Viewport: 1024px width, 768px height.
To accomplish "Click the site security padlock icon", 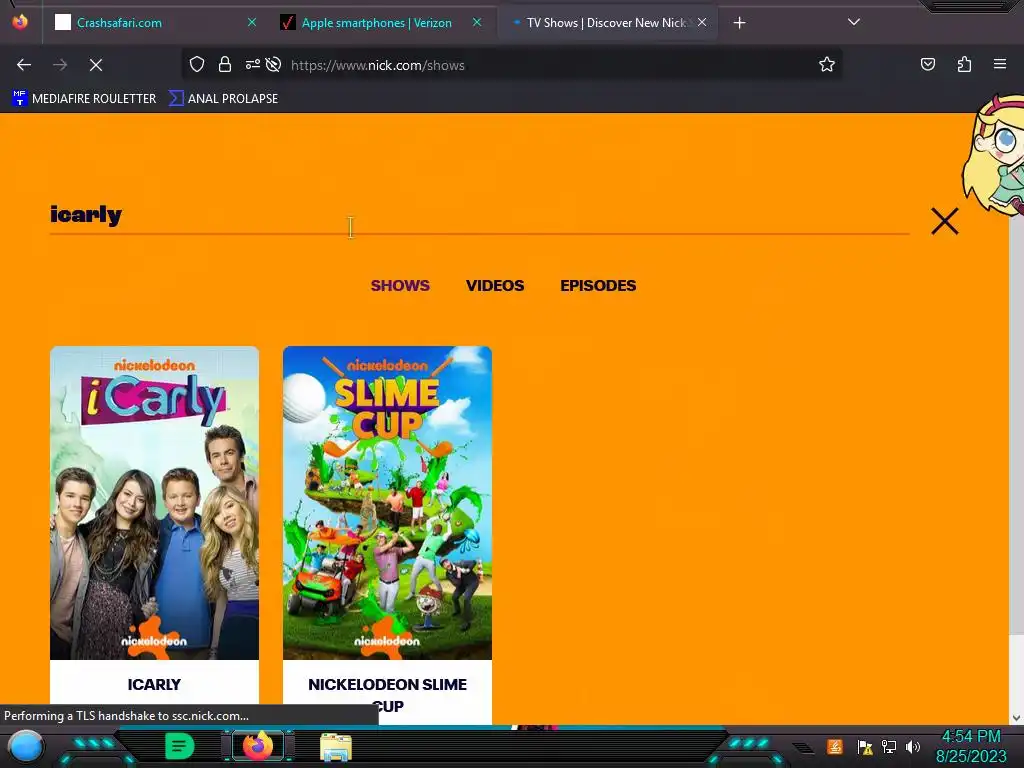I will (x=225, y=64).
